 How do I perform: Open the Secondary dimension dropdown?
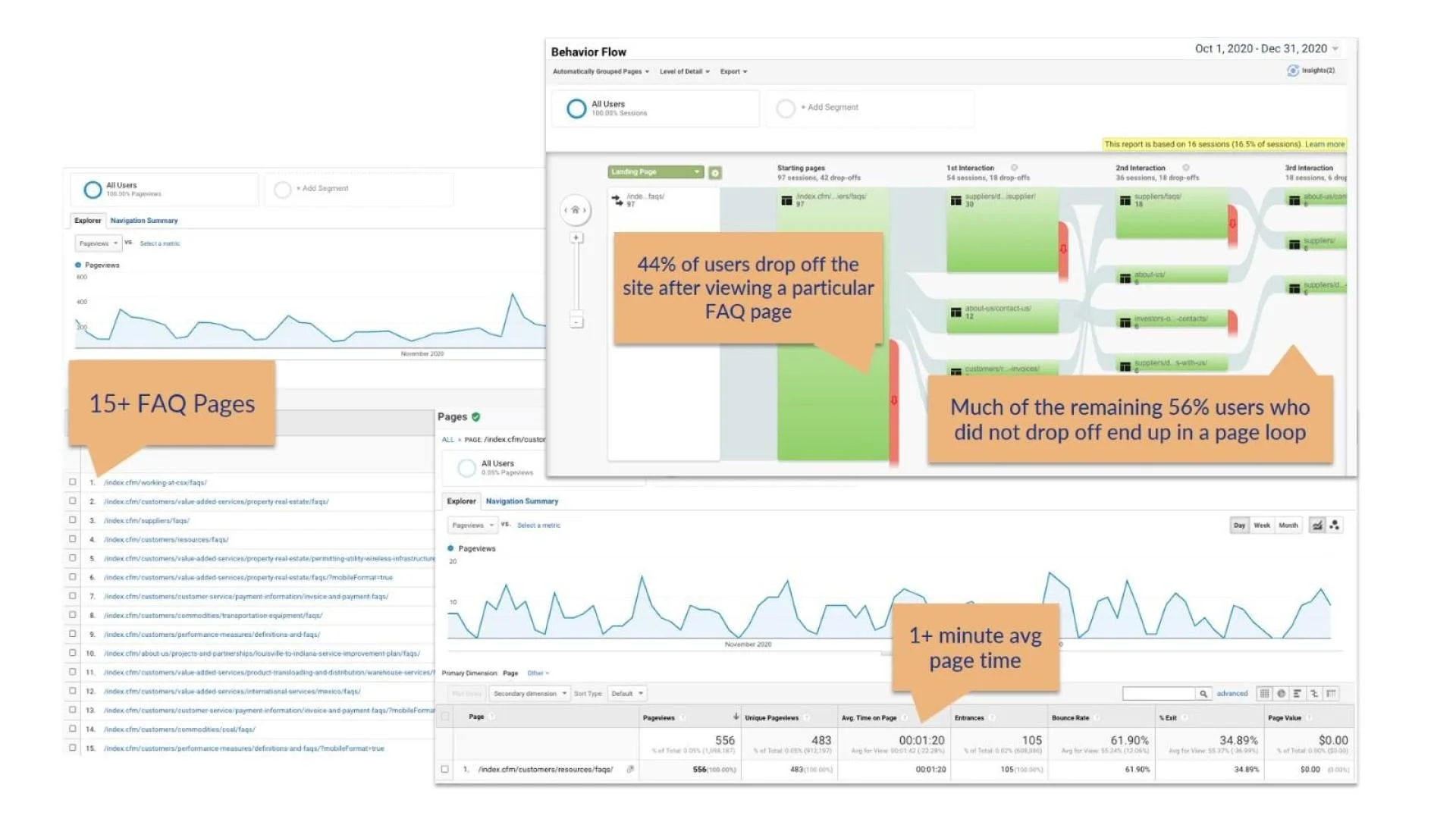(529, 693)
